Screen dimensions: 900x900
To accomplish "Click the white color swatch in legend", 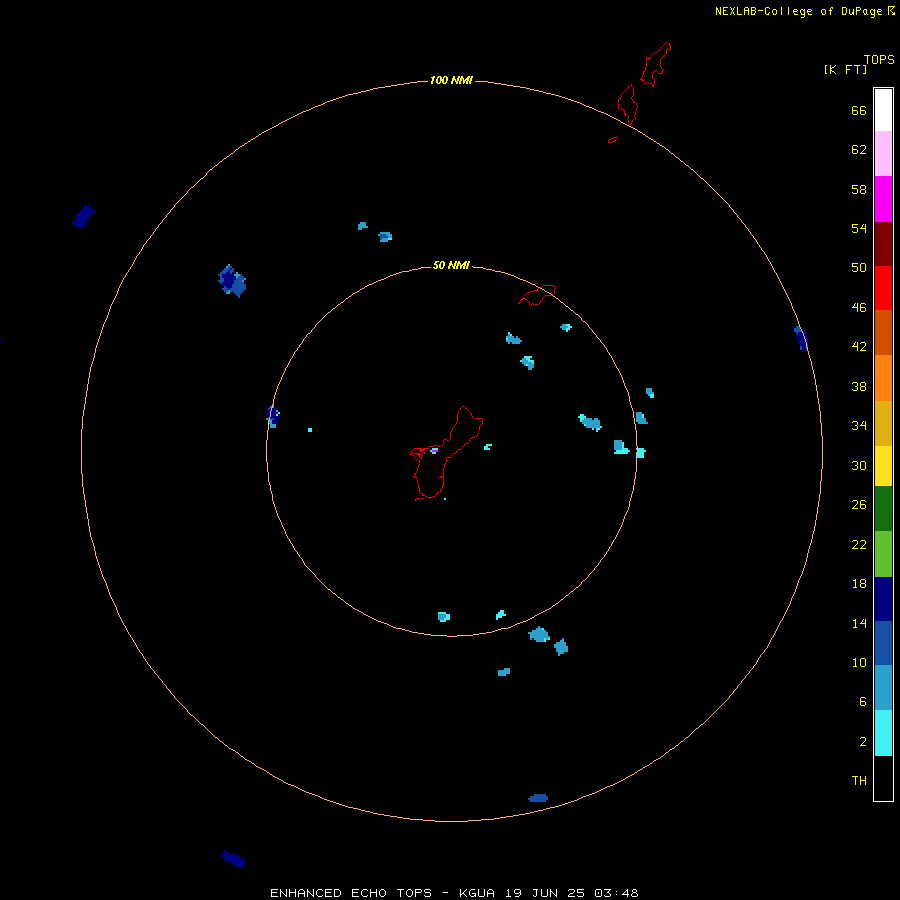I will [x=883, y=110].
